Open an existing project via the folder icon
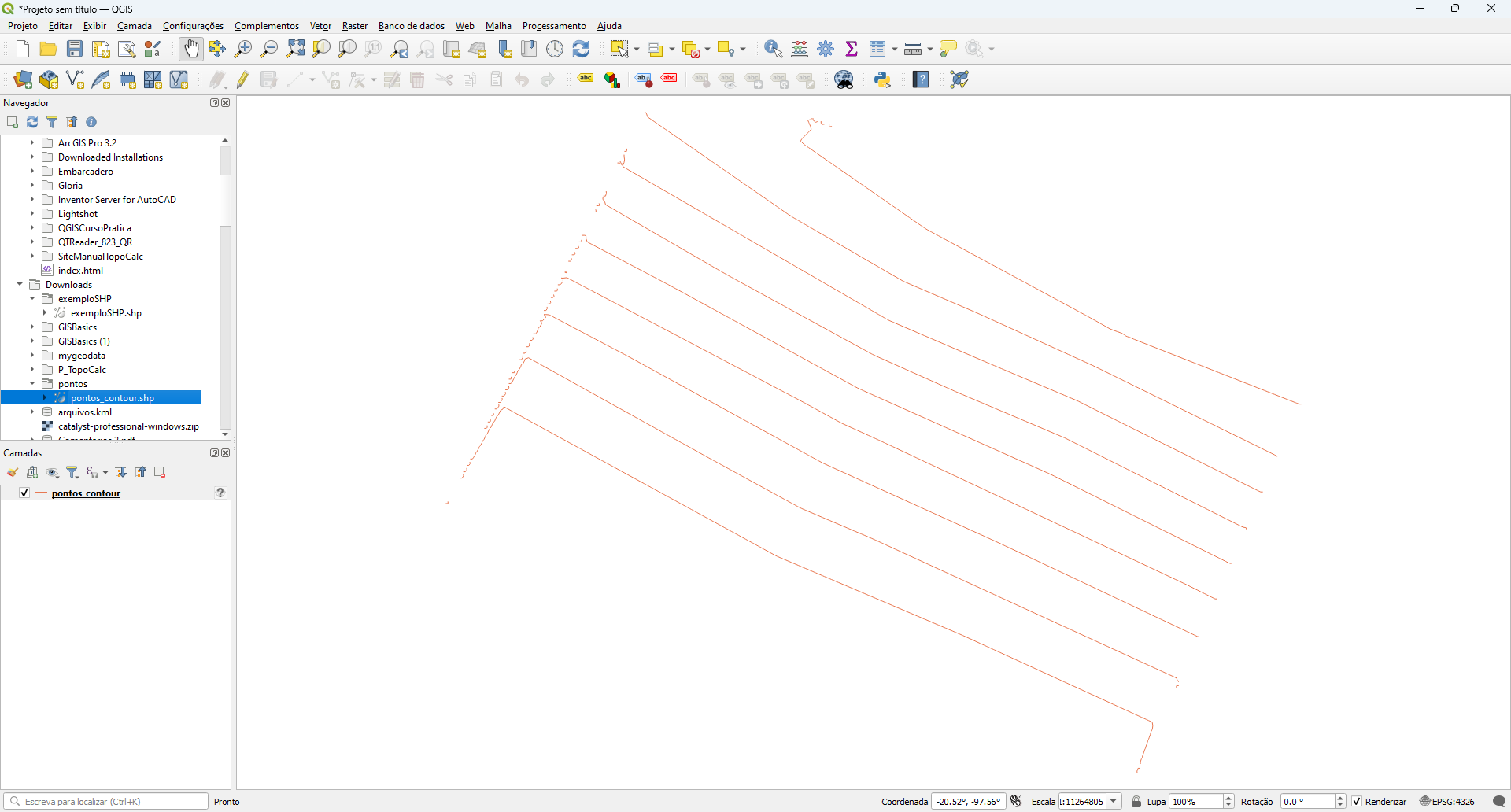This screenshot has width=1511, height=812. pos(49,49)
